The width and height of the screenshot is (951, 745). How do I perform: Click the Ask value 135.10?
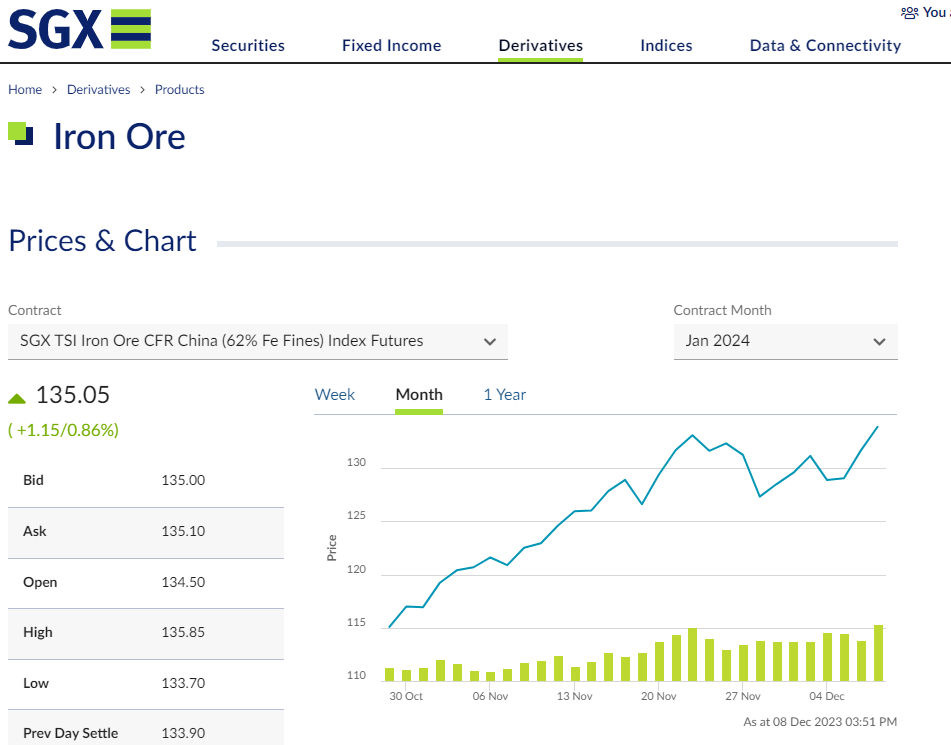click(x=183, y=531)
